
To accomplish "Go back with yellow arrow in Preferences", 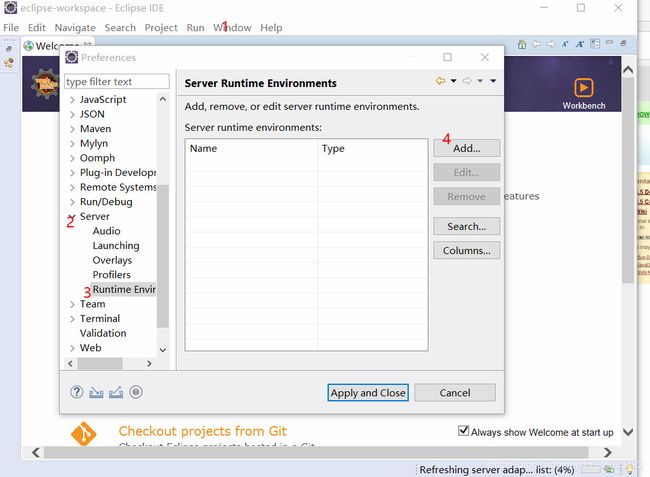I will [440, 81].
